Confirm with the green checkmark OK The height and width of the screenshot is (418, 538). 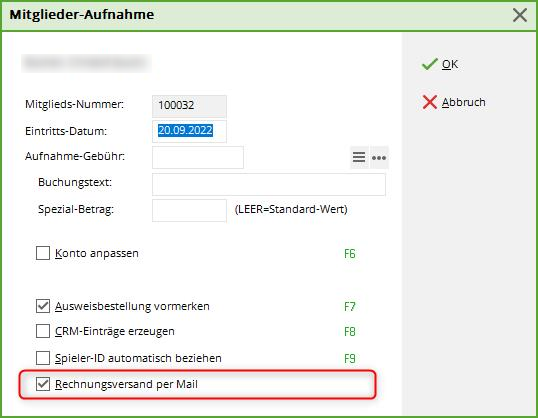click(440, 64)
